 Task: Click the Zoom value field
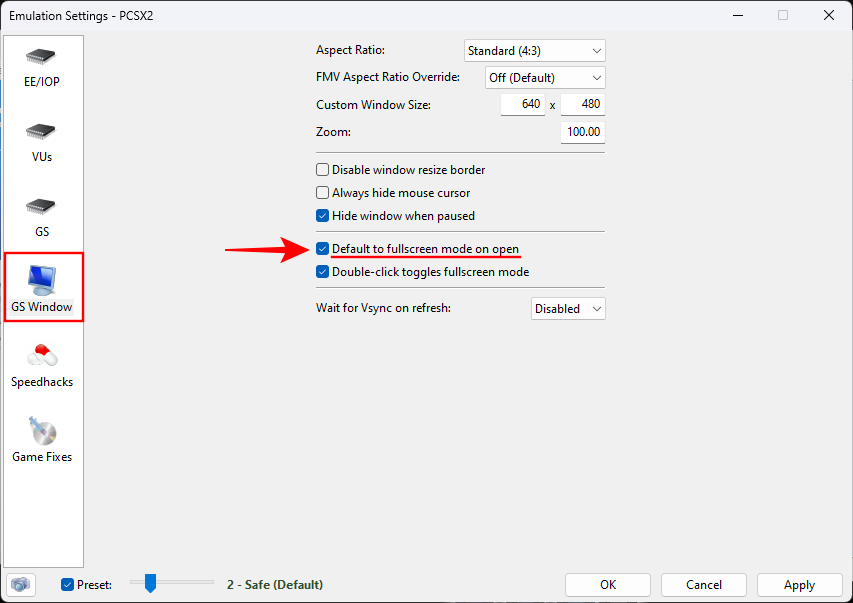click(583, 132)
